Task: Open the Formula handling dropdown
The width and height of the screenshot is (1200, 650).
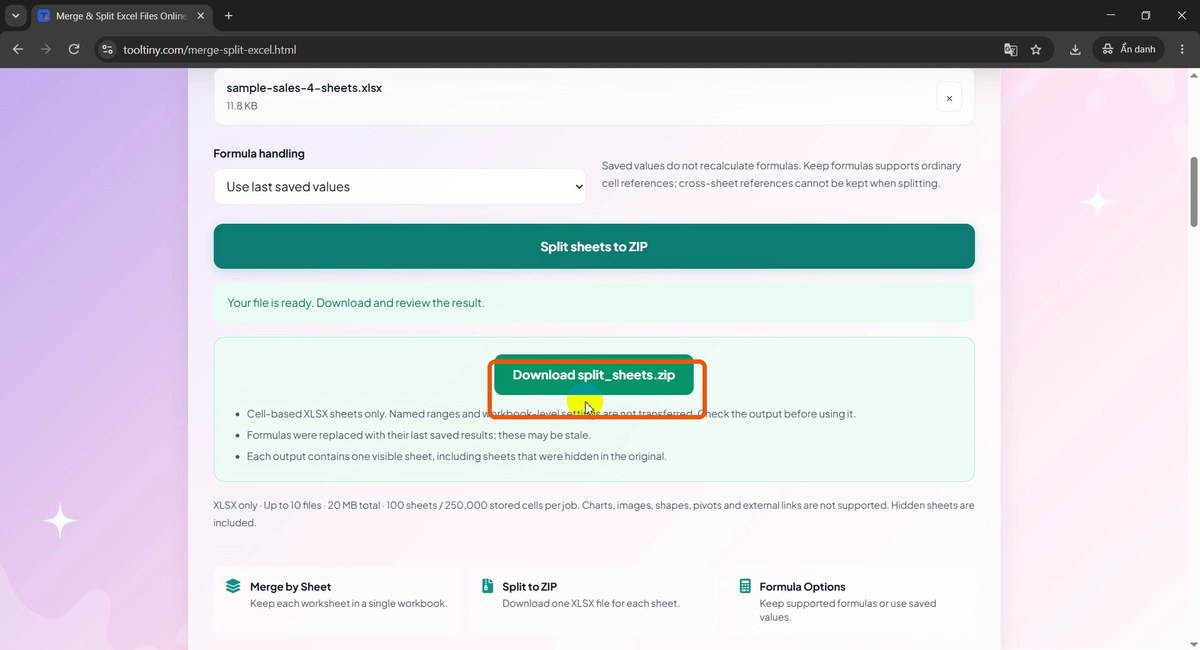Action: pyautogui.click(x=400, y=187)
